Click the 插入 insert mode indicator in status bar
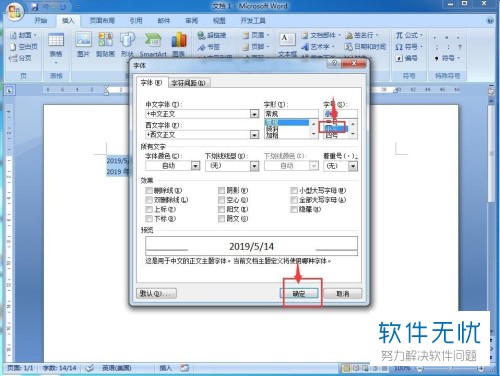 pyautogui.click(x=165, y=368)
